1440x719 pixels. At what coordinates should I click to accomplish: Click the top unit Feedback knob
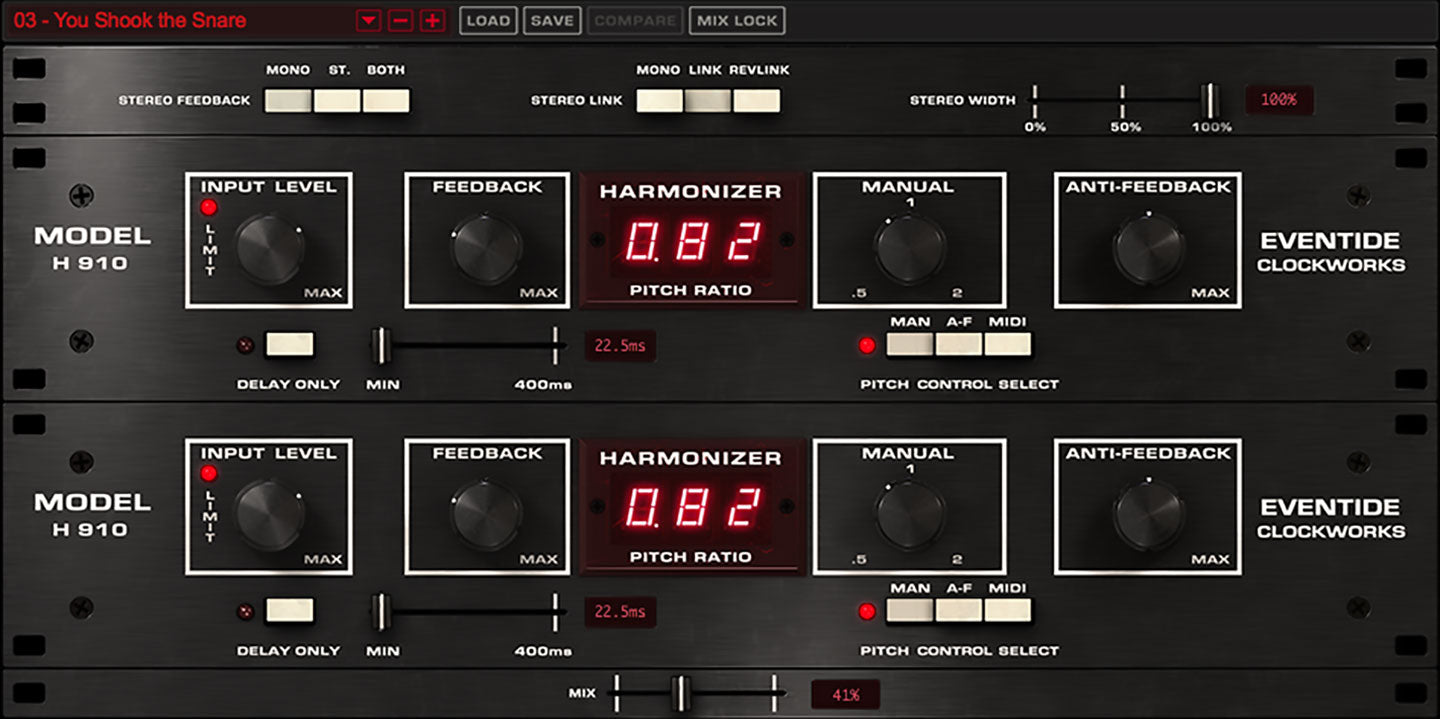(x=487, y=248)
